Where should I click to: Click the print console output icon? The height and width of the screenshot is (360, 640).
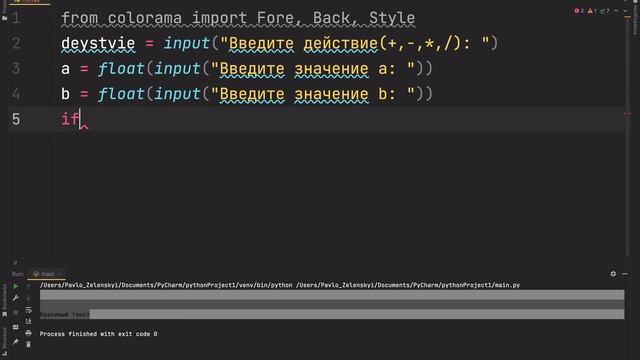click(28, 333)
